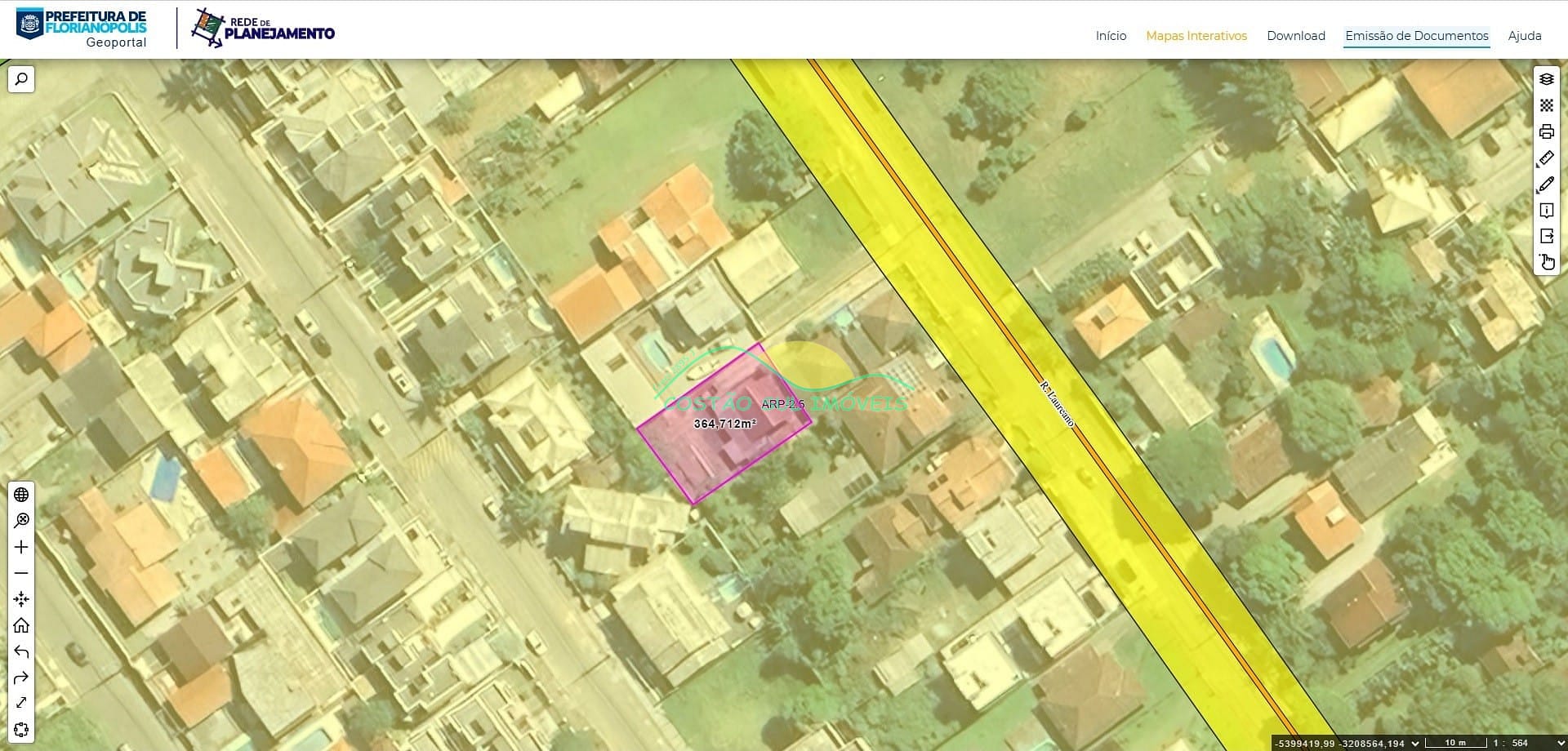Click the Ajuda link
Image resolution: width=1568 pixels, height=751 pixels.
pyautogui.click(x=1524, y=36)
